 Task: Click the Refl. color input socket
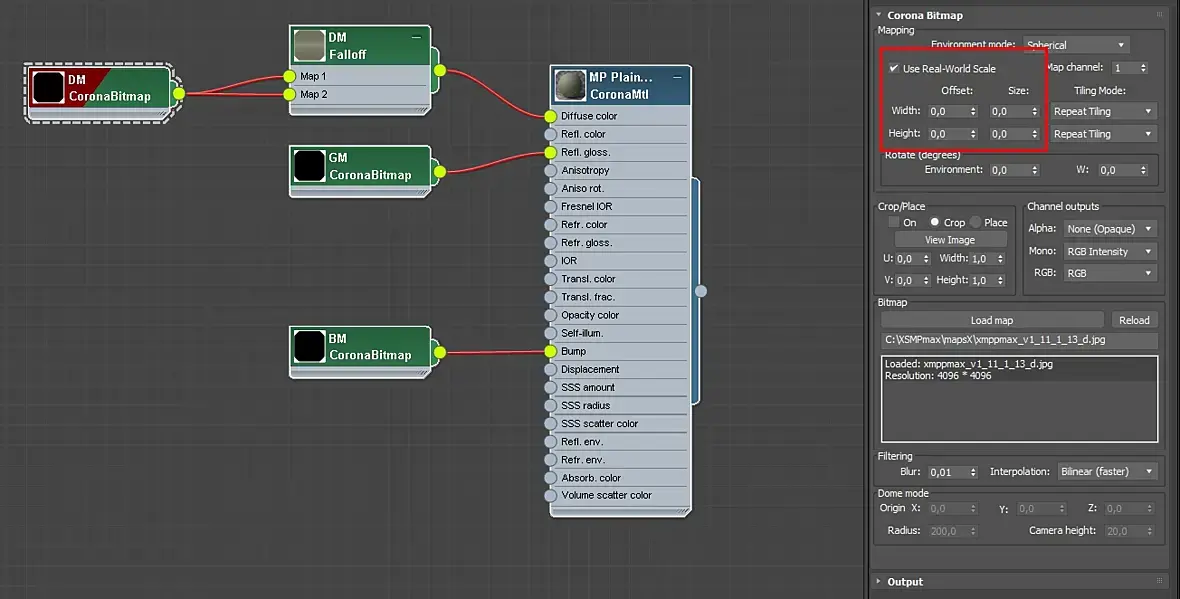[551, 134]
